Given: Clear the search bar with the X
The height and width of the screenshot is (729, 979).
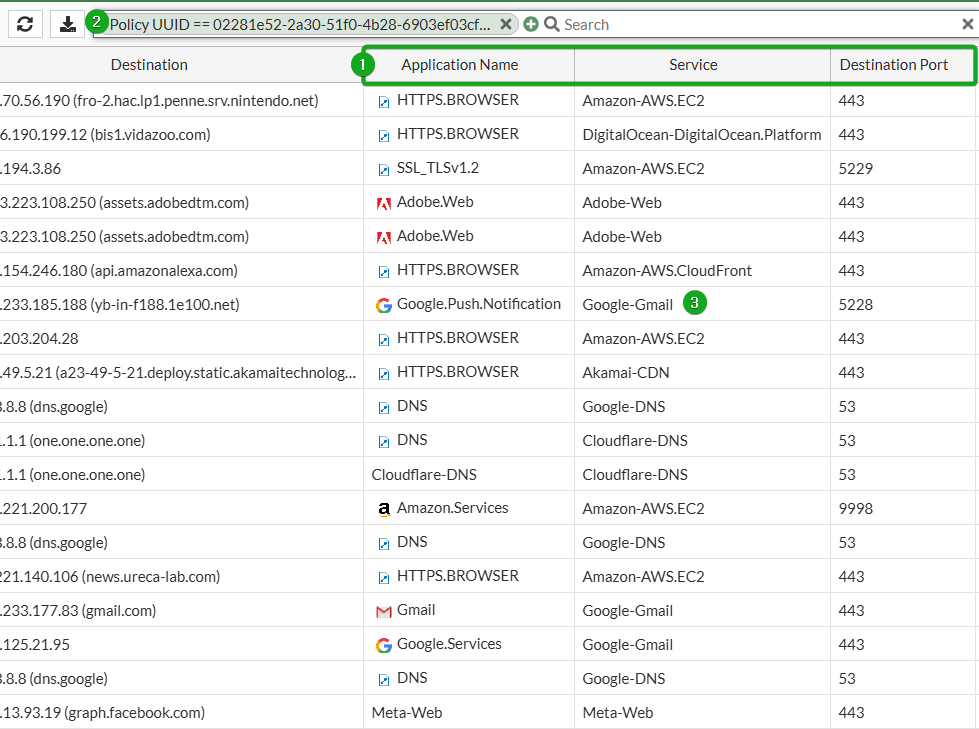Looking at the screenshot, I should point(967,24).
